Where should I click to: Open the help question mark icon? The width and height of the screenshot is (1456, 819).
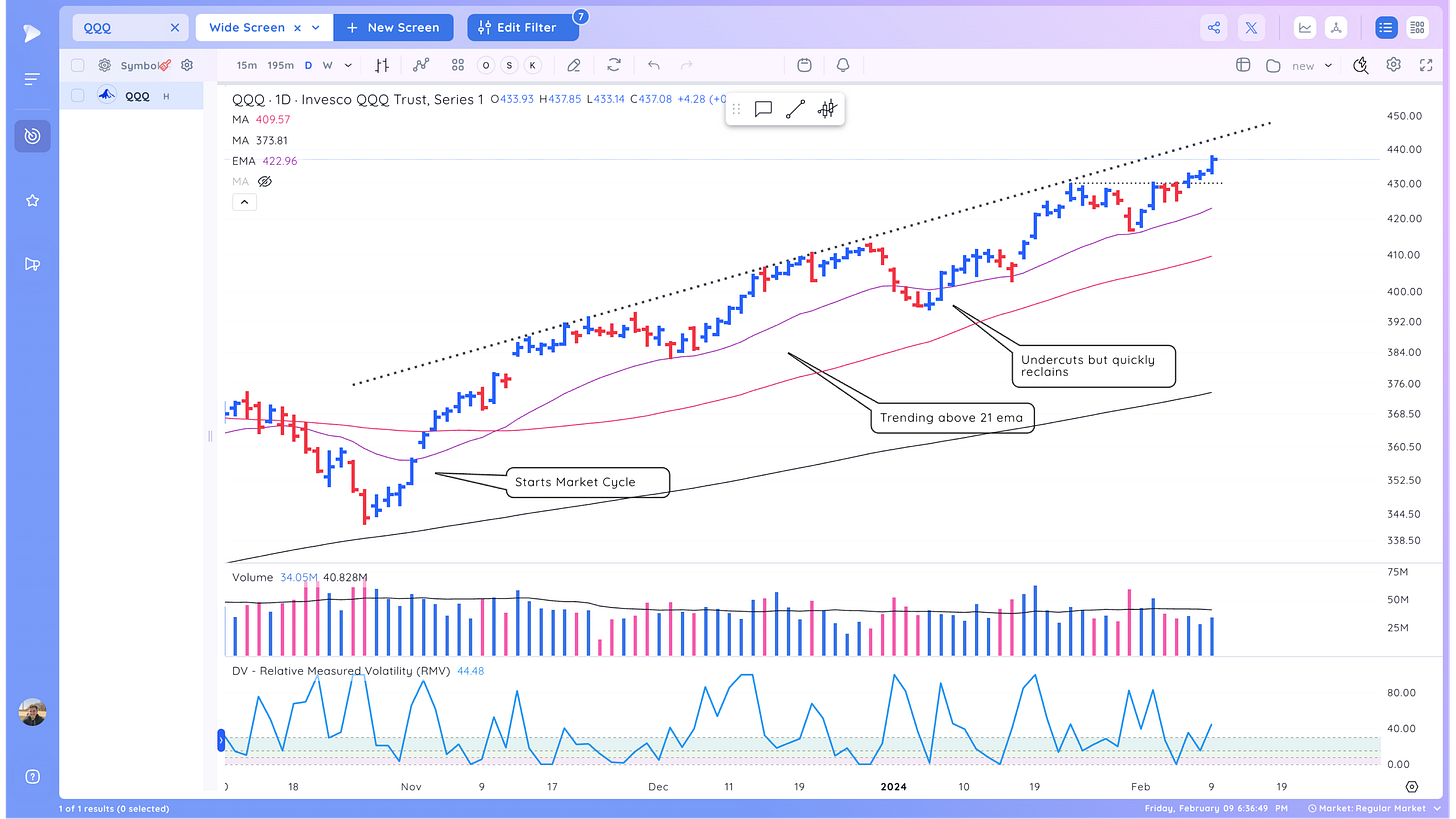click(x=32, y=777)
